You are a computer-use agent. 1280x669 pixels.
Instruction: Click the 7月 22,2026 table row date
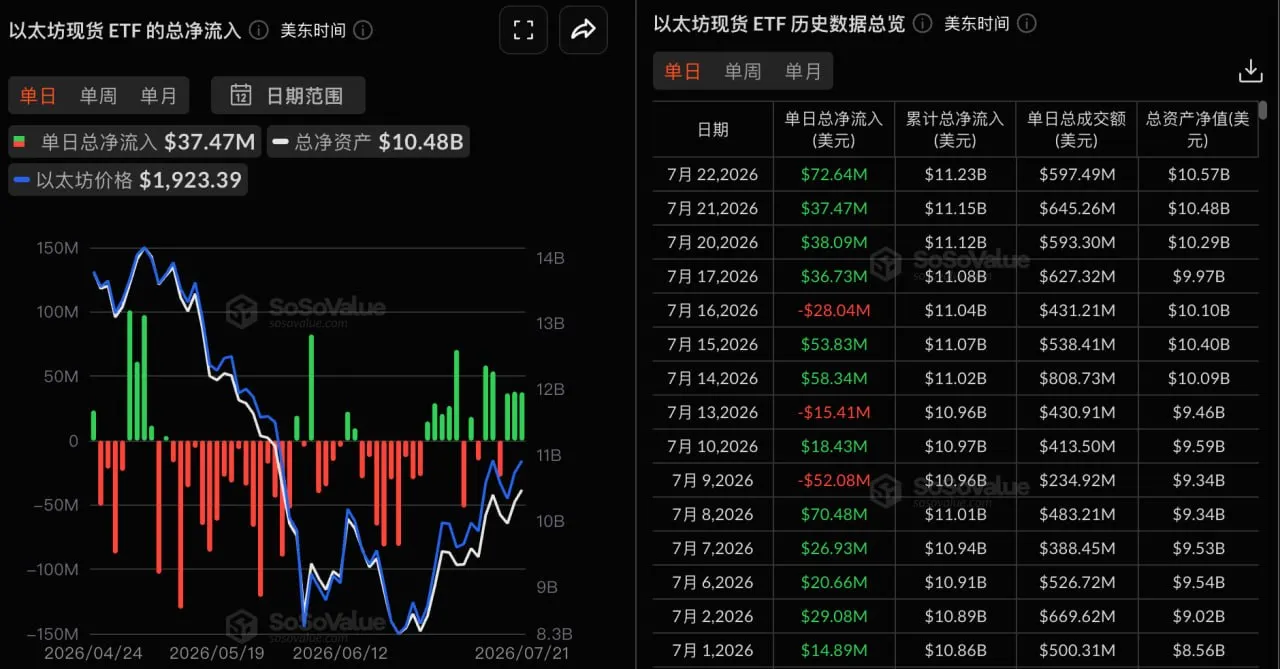713,175
